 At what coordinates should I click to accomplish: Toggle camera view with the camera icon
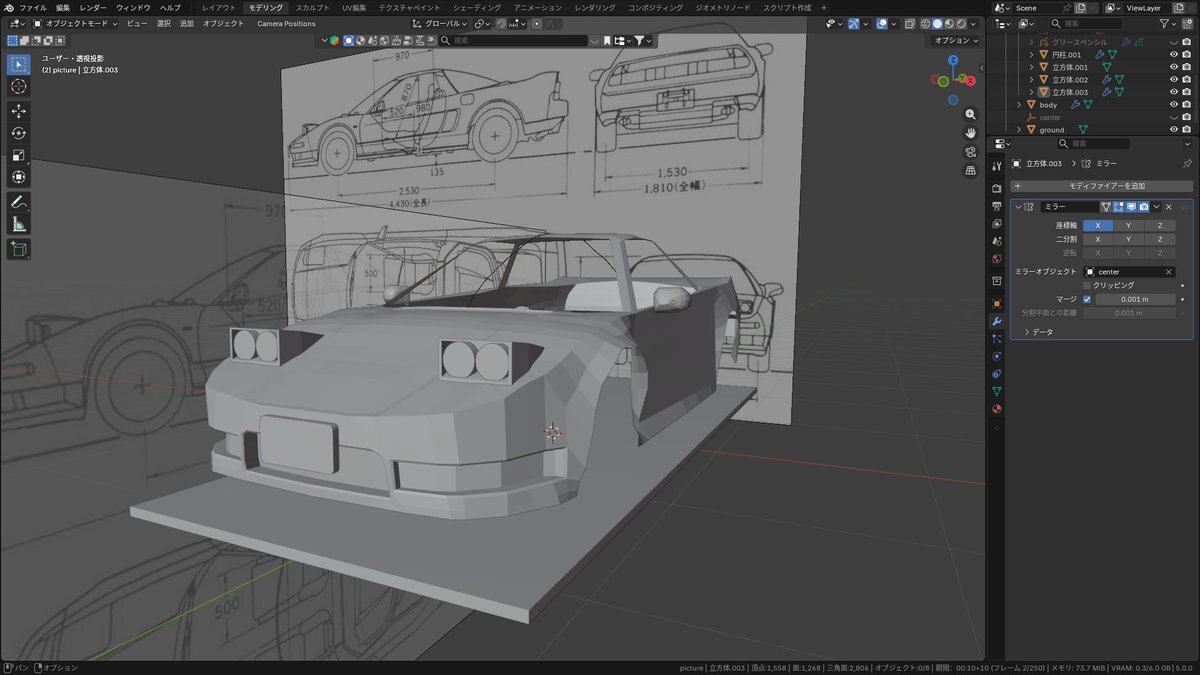(x=970, y=152)
